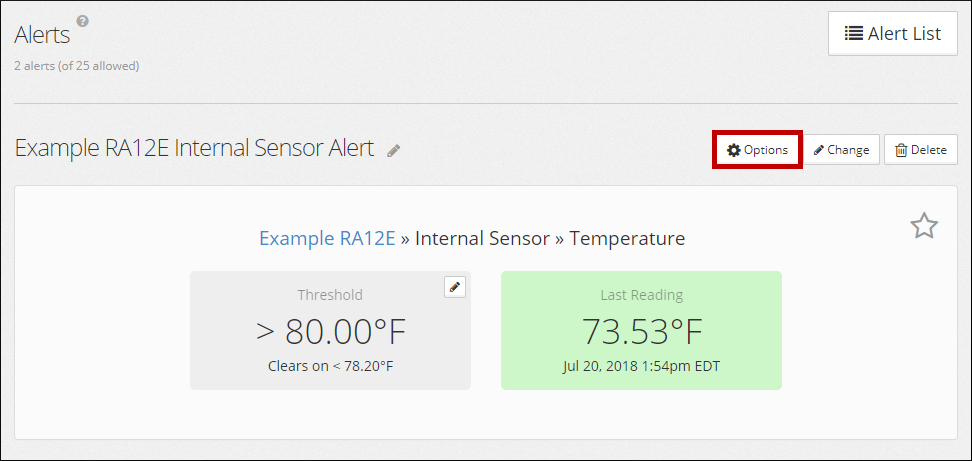972x461 pixels.
Task: Click the '2 alerts (of 25 allowed)' text
Action: [76, 66]
